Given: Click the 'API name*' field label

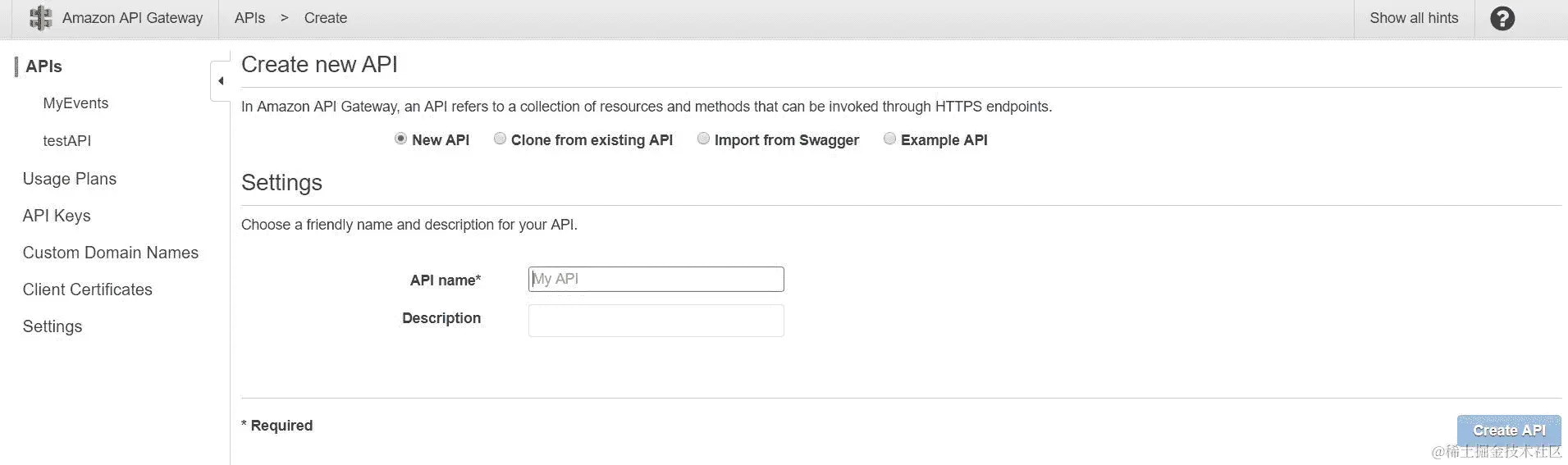Looking at the screenshot, I should click(446, 280).
